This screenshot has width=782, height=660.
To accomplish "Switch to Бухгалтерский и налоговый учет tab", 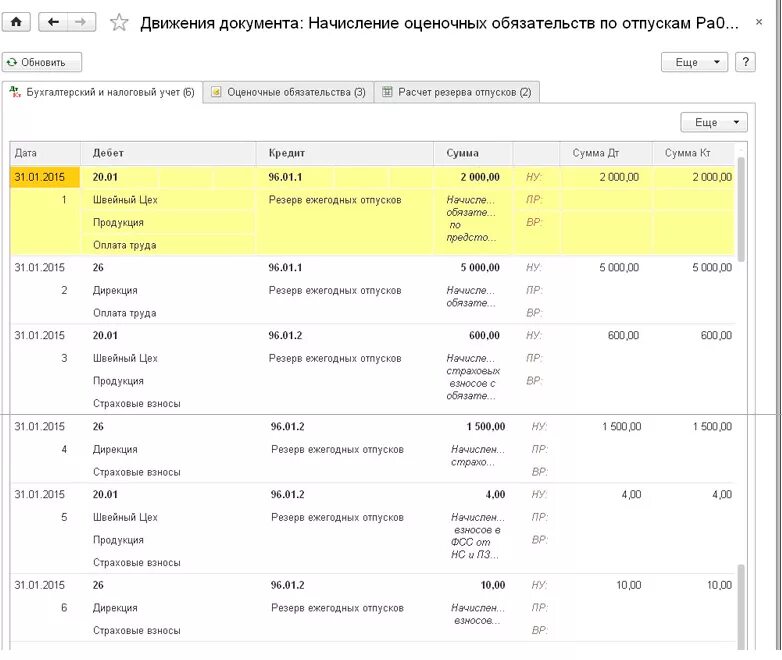I will (x=102, y=92).
